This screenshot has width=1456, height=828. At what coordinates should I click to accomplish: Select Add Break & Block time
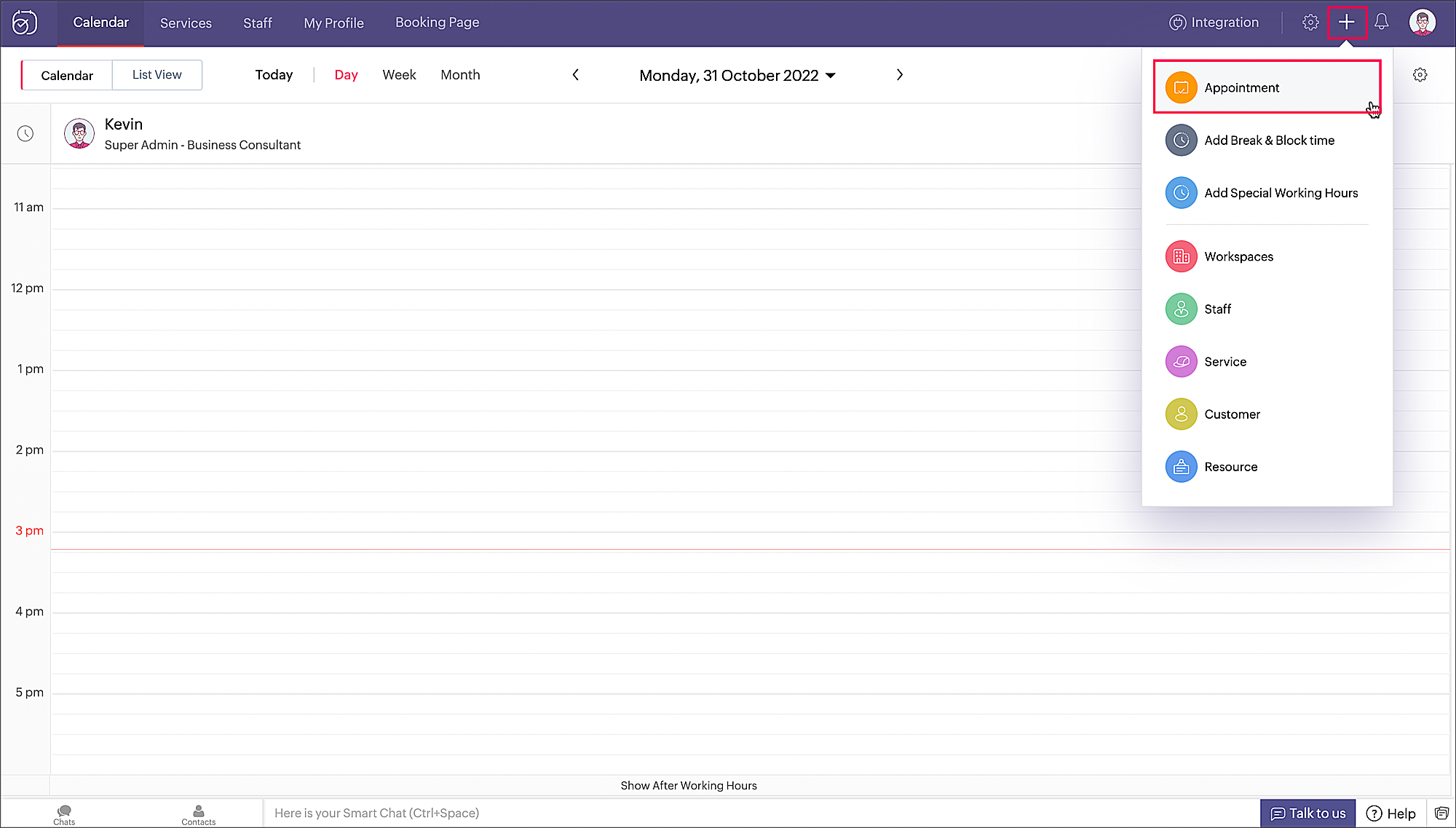tap(1268, 141)
